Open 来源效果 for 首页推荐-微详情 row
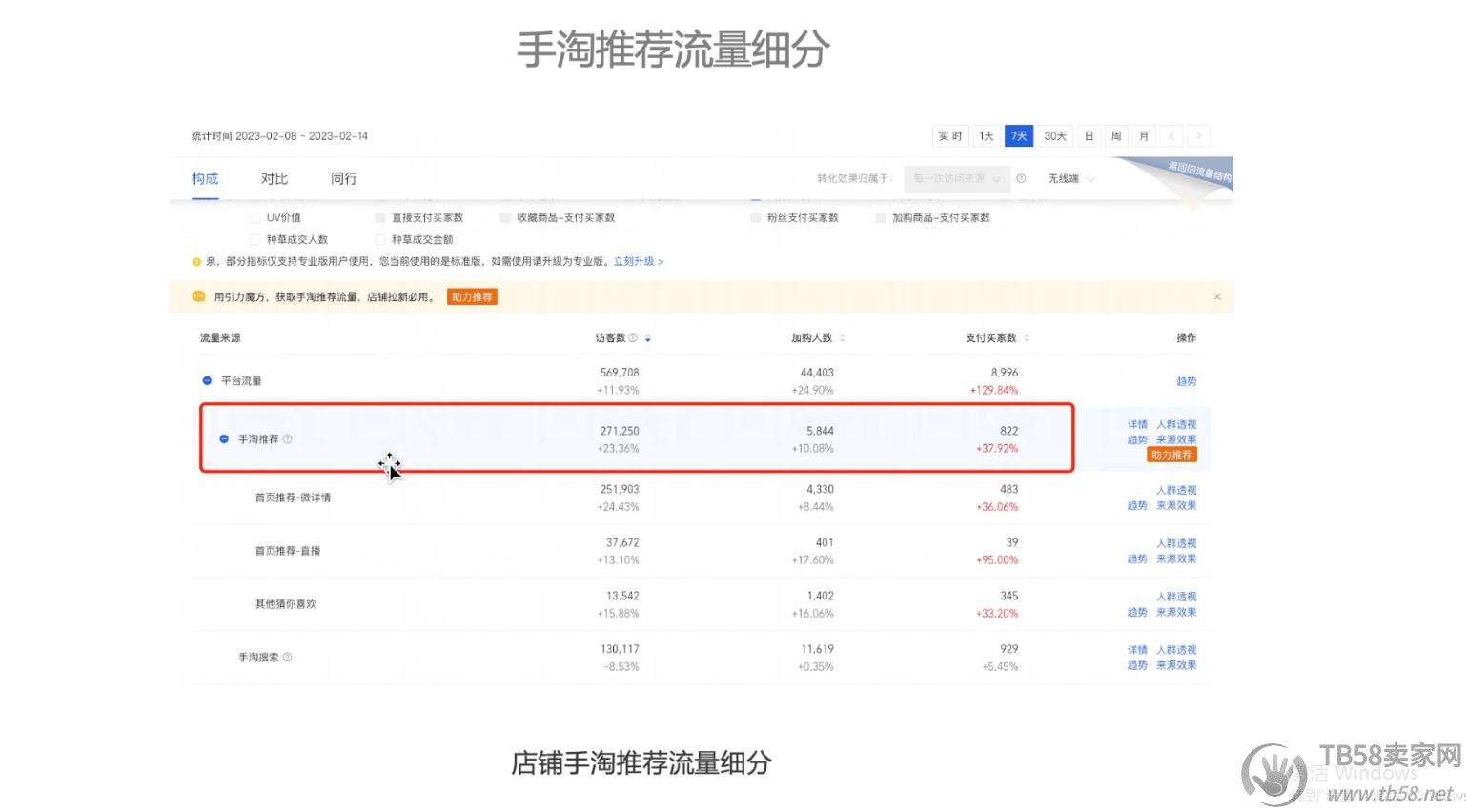Image resolution: width=1466 pixels, height=812 pixels. pyautogui.click(x=1176, y=506)
